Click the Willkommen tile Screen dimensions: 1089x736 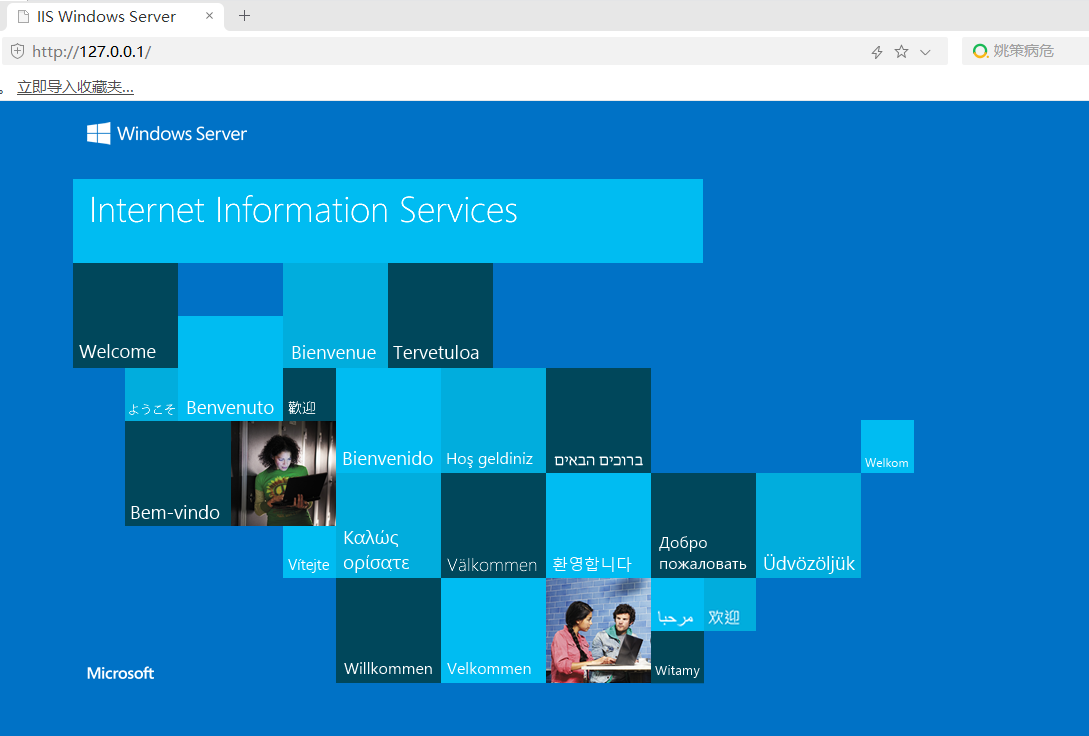pos(388,630)
